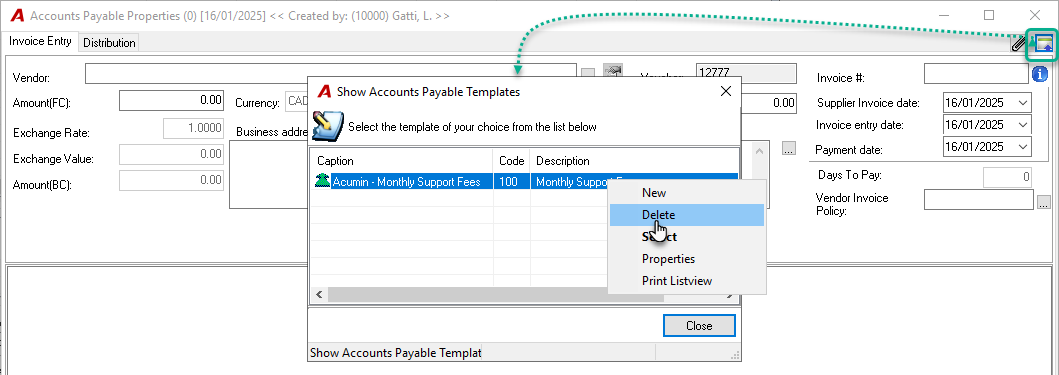Click 'Show Accounts Payable Templat' status bar text

(395, 353)
